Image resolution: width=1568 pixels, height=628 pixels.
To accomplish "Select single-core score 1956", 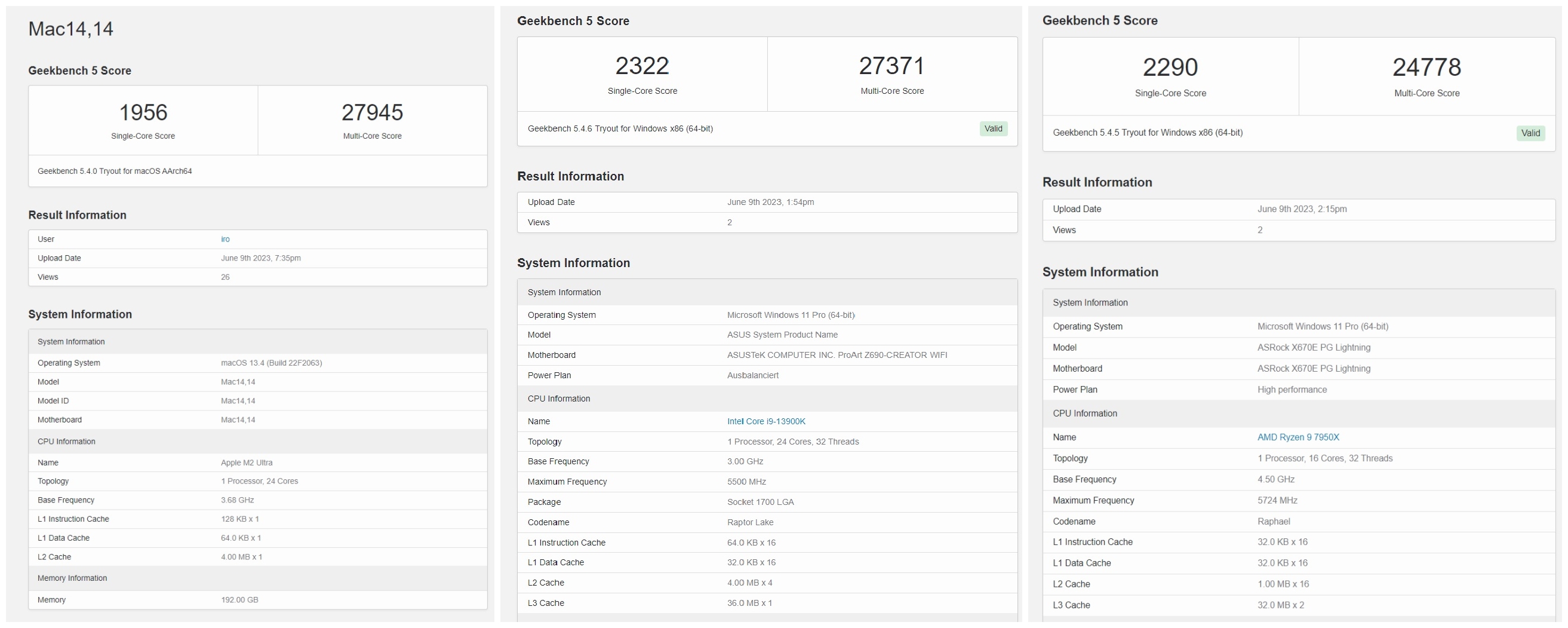I will click(x=143, y=113).
